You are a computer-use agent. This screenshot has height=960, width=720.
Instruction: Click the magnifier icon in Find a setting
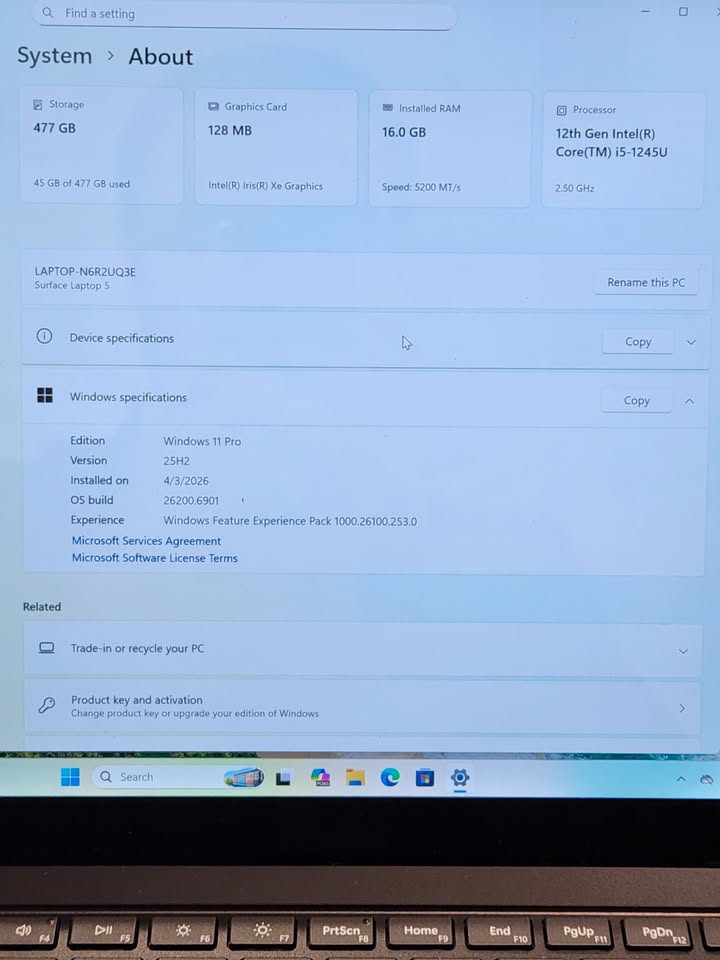pos(48,12)
